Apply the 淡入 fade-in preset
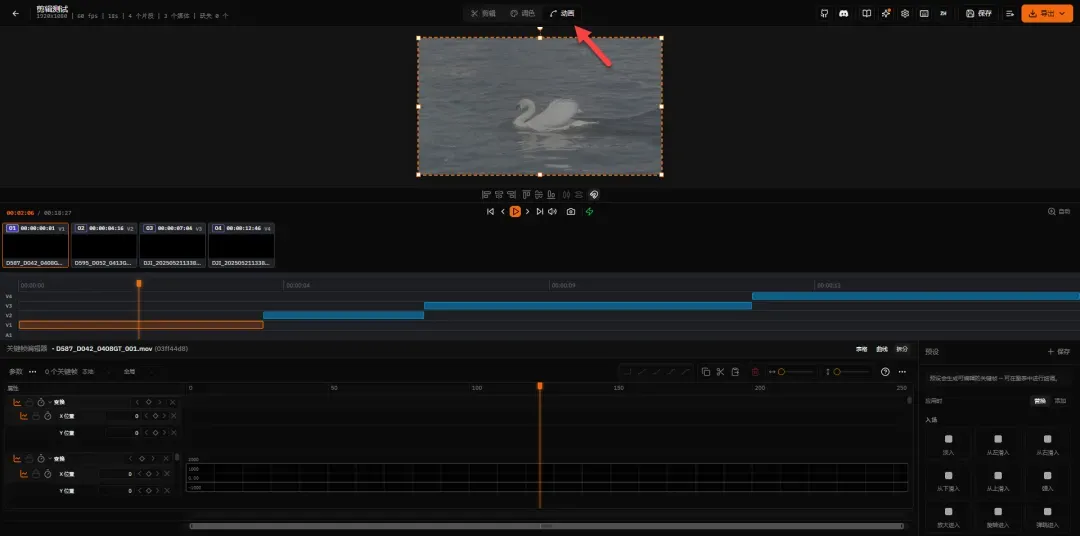The height and width of the screenshot is (536, 1080). pos(948,443)
